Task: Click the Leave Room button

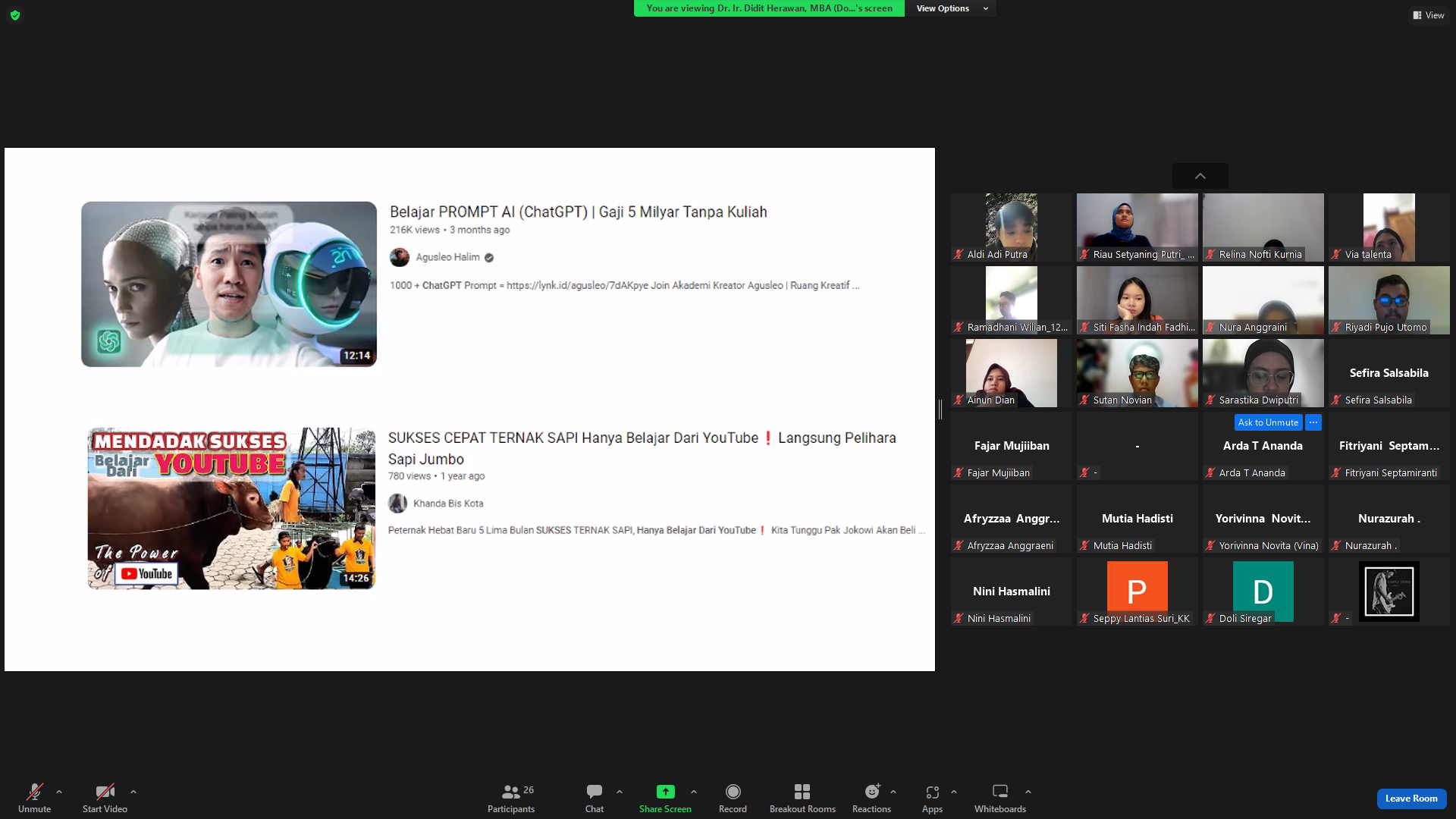Action: [1411, 799]
